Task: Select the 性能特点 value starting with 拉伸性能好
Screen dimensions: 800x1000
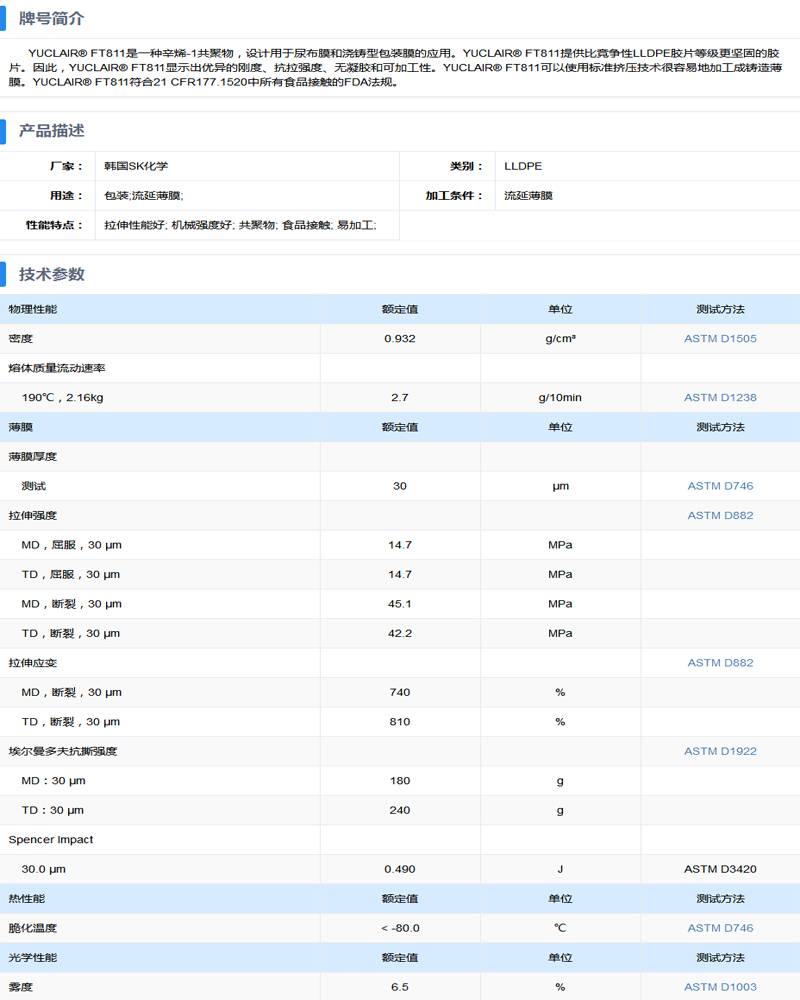Action: 240,225
